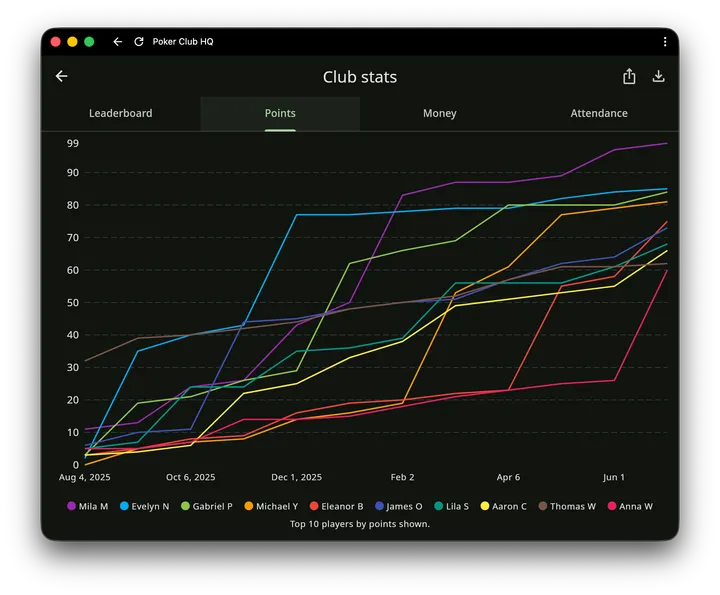This screenshot has height=595, width=720.
Task: Close the window with the red button
Action: (x=56, y=42)
